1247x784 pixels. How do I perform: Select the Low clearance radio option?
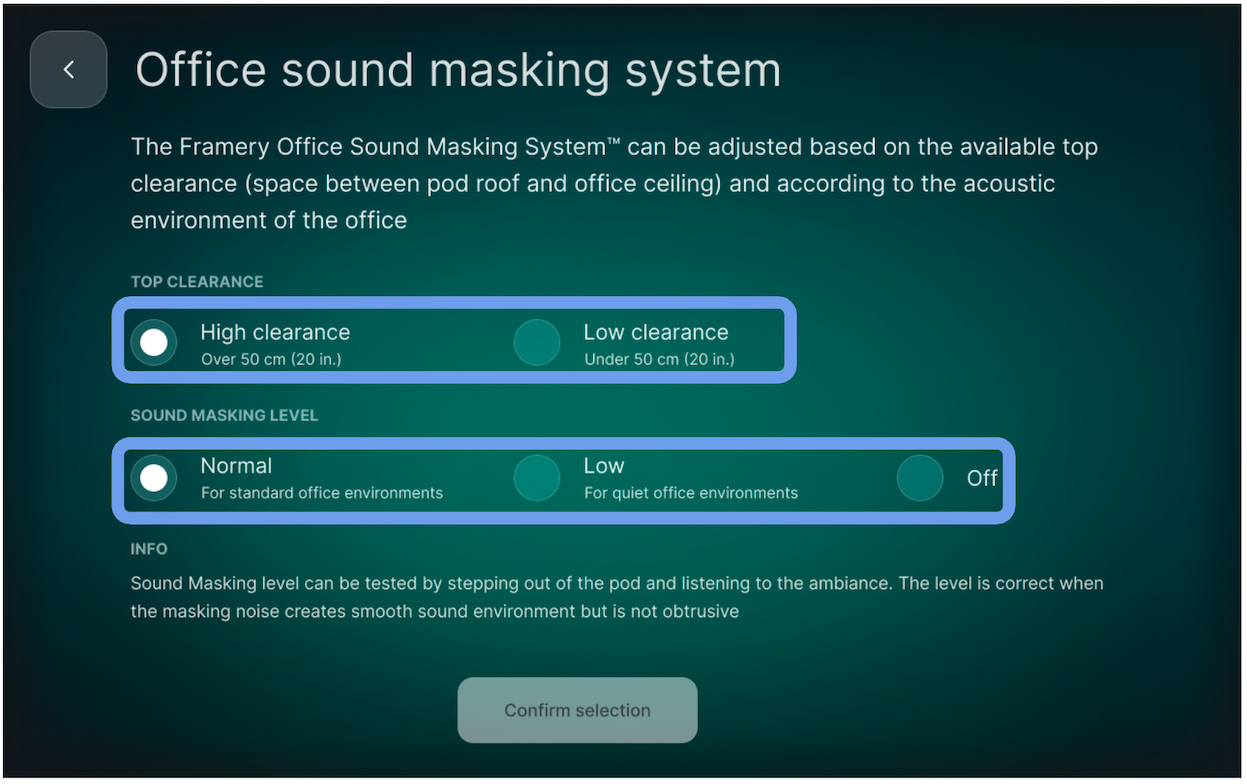pos(537,342)
